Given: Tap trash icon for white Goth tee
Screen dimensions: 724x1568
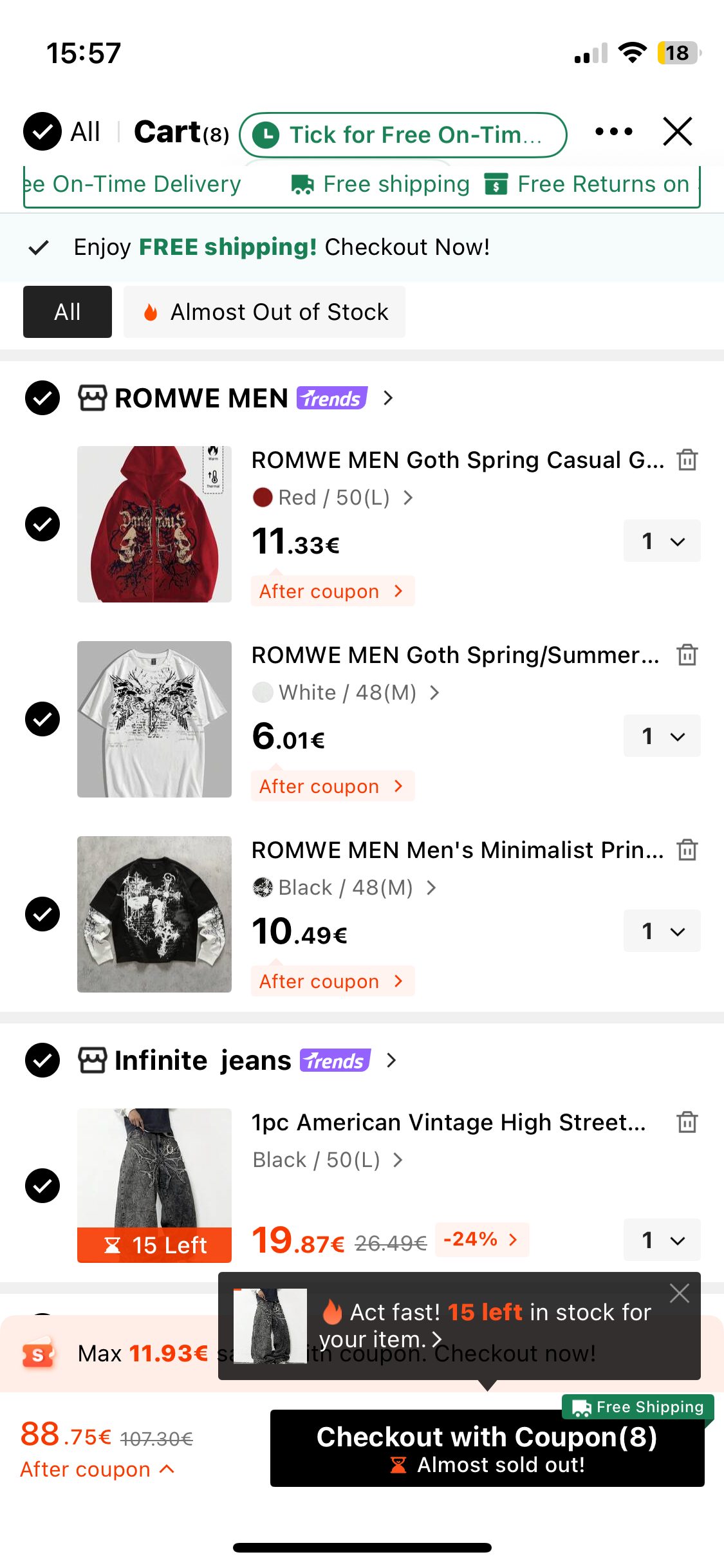Looking at the screenshot, I should point(687,655).
